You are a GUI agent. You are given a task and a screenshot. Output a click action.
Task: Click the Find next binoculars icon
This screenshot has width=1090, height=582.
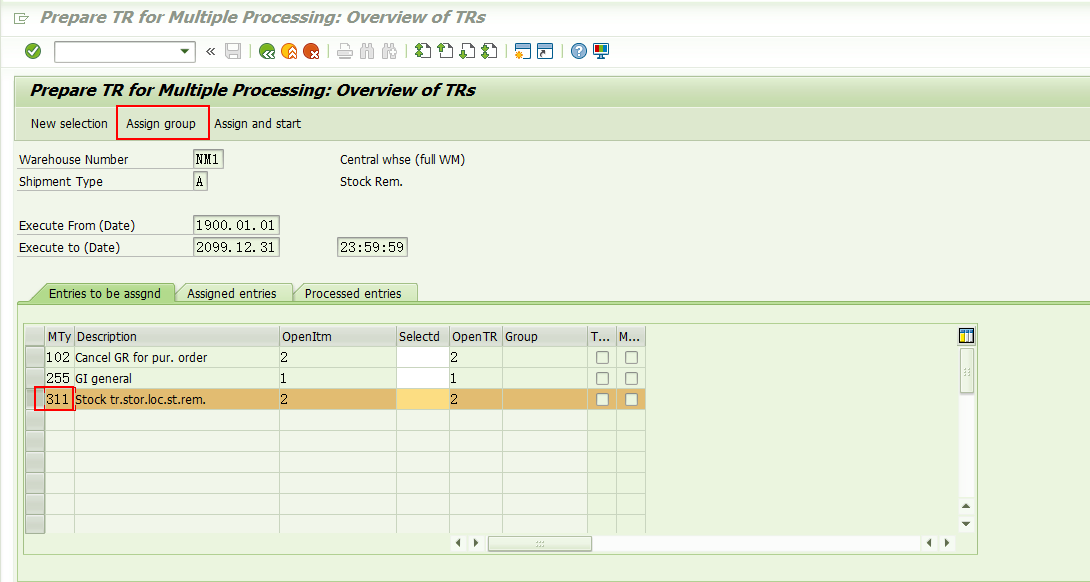[x=389, y=51]
